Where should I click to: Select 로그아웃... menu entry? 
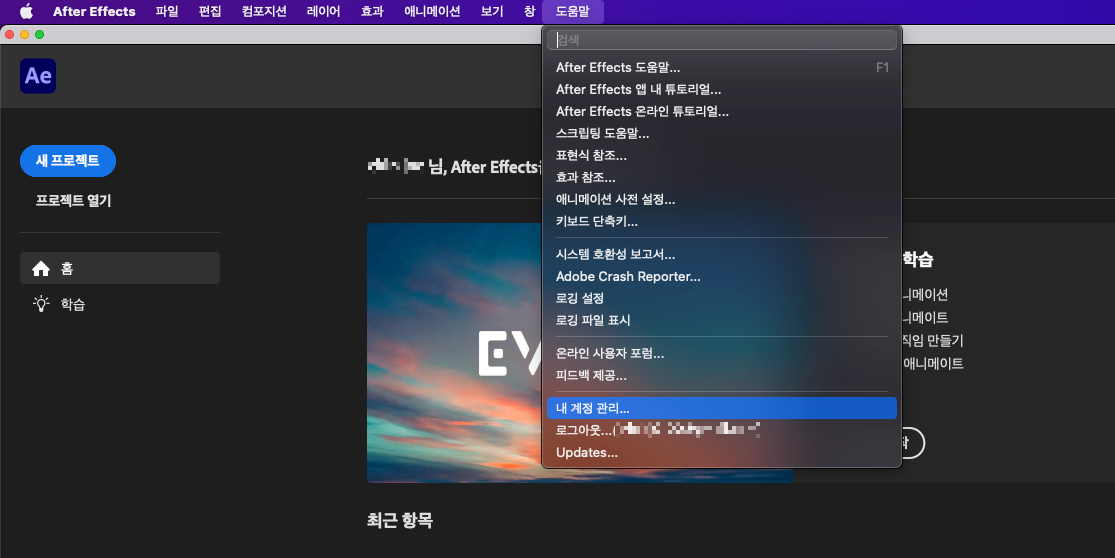[722, 430]
